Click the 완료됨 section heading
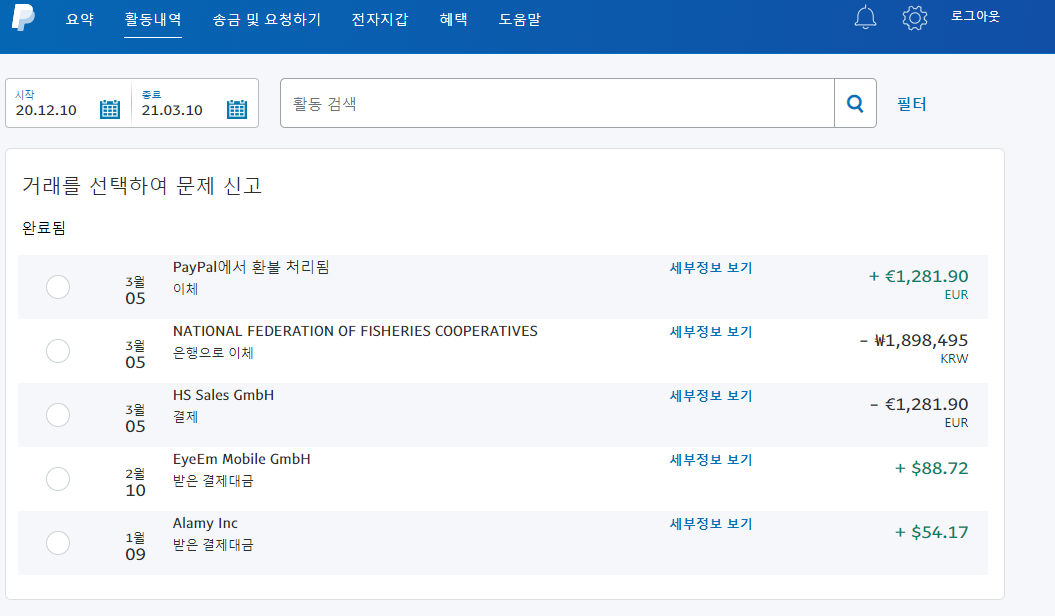 point(44,228)
